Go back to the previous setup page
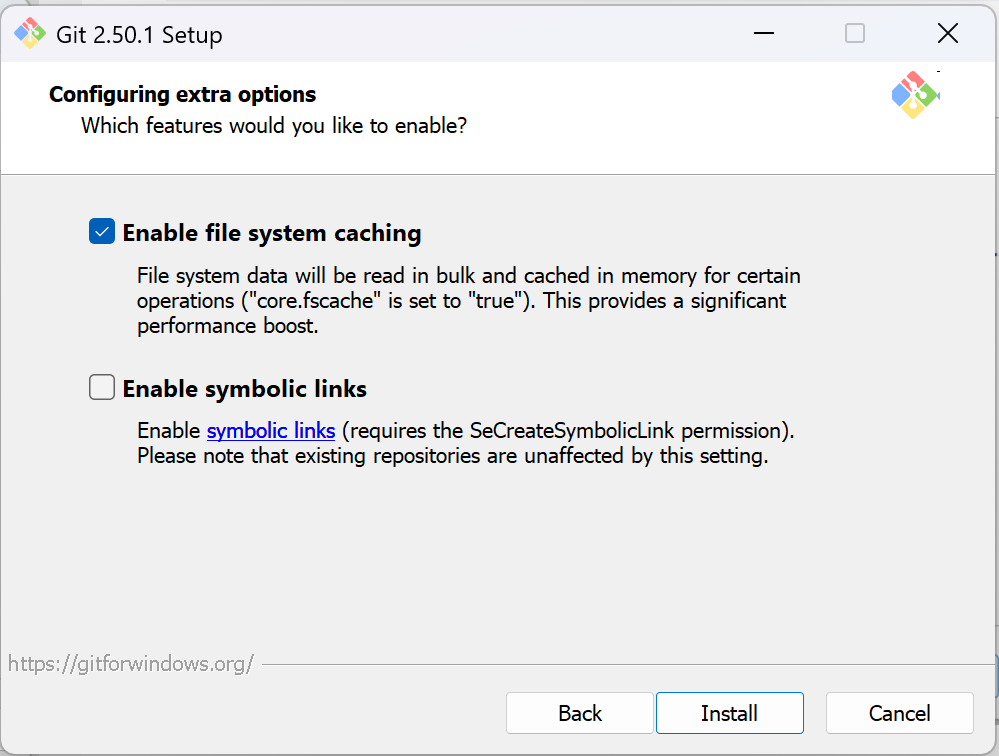Screen dimensions: 999x756 coord(580,713)
